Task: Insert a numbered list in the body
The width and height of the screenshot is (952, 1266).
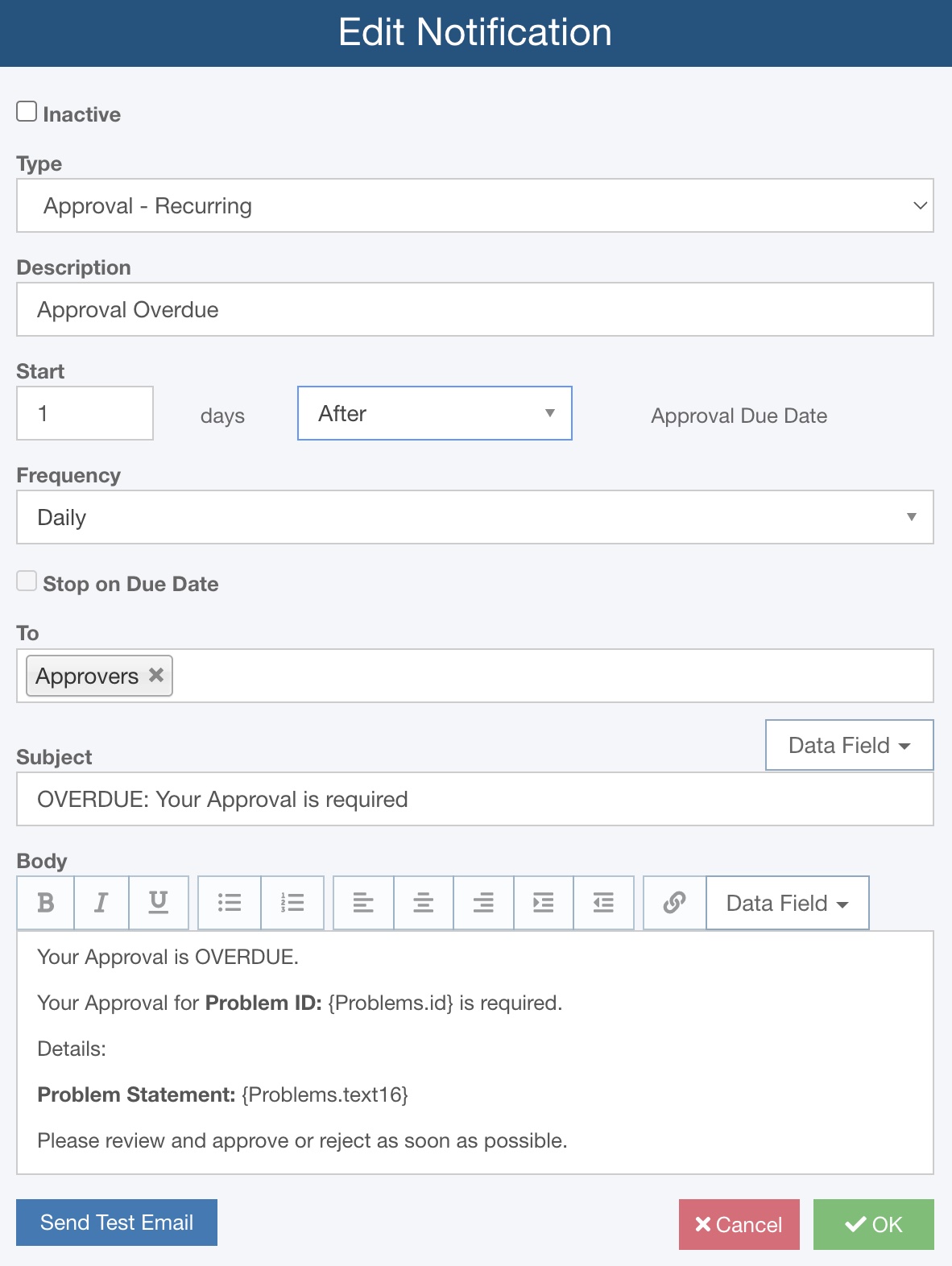Action: (x=292, y=902)
